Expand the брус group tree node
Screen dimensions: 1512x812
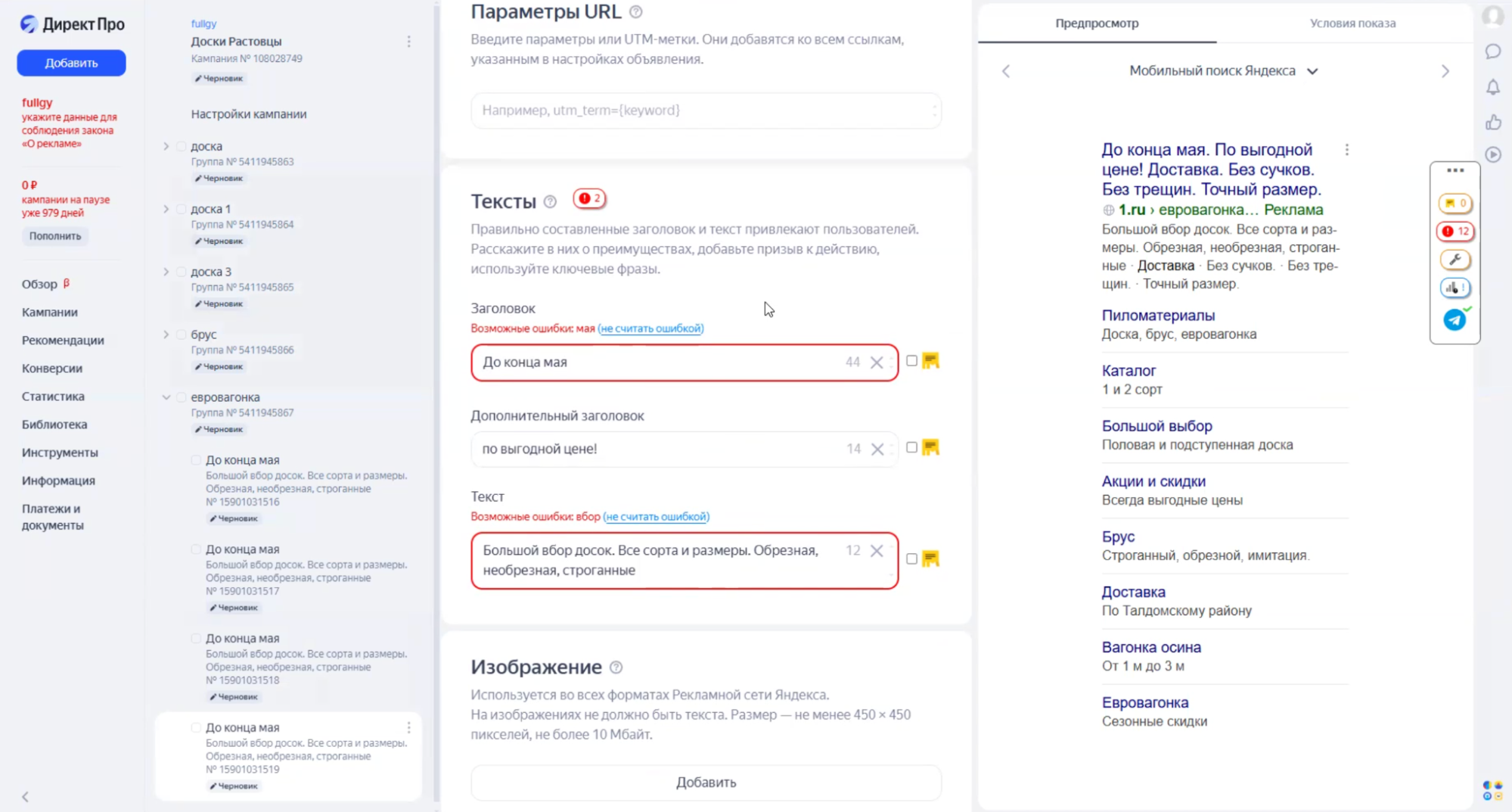166,334
